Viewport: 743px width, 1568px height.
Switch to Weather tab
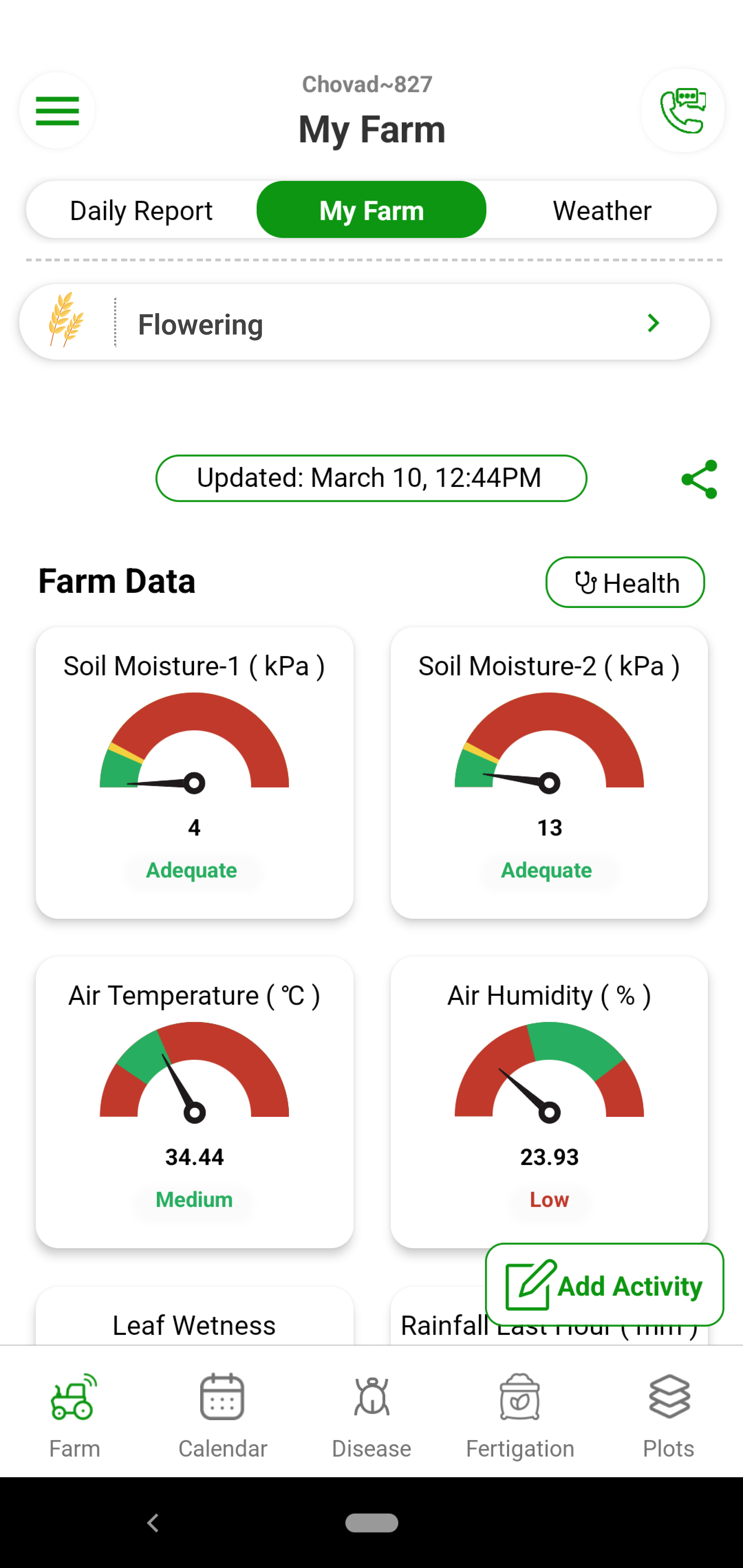(x=601, y=210)
